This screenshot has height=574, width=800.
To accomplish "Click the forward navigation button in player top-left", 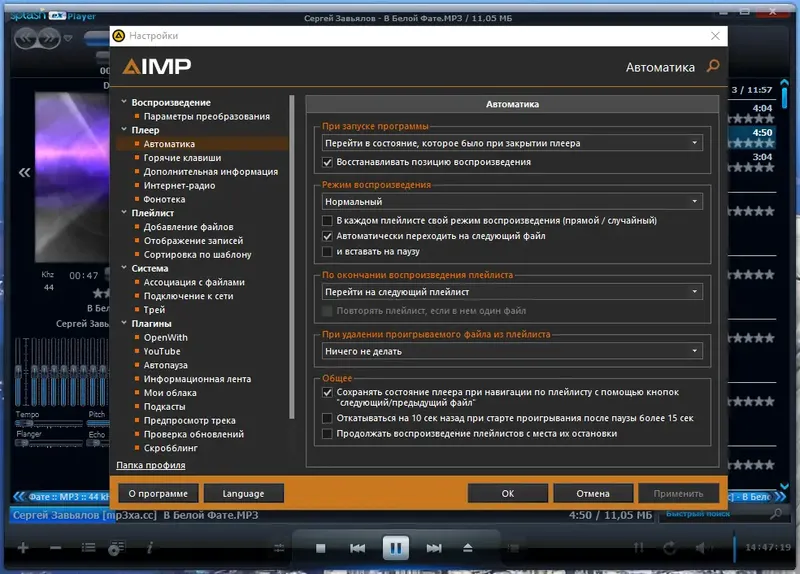I will tap(49, 38).
